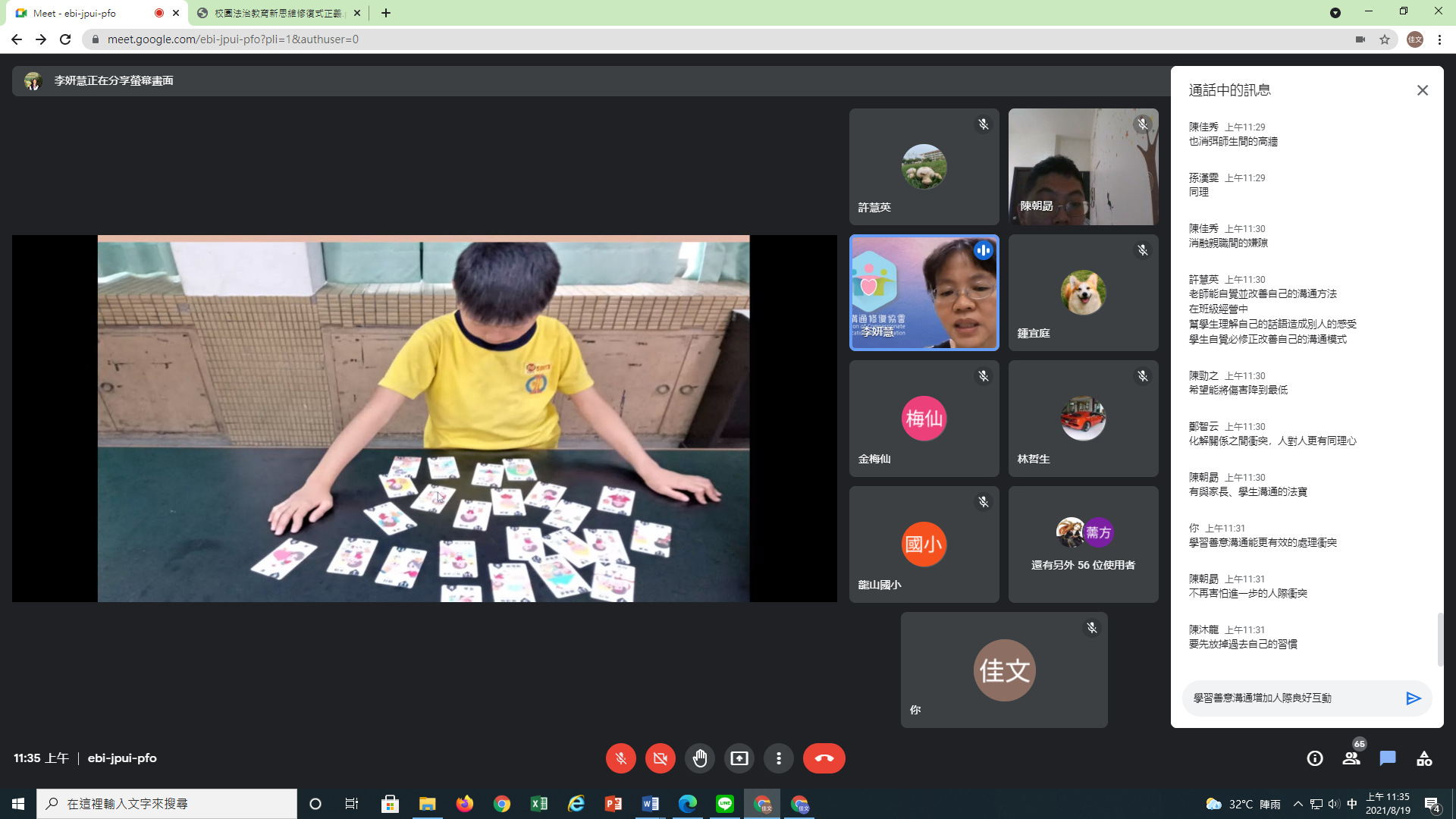This screenshot has height=819, width=1456.
Task: Click the chat message input field
Action: click(1289, 698)
